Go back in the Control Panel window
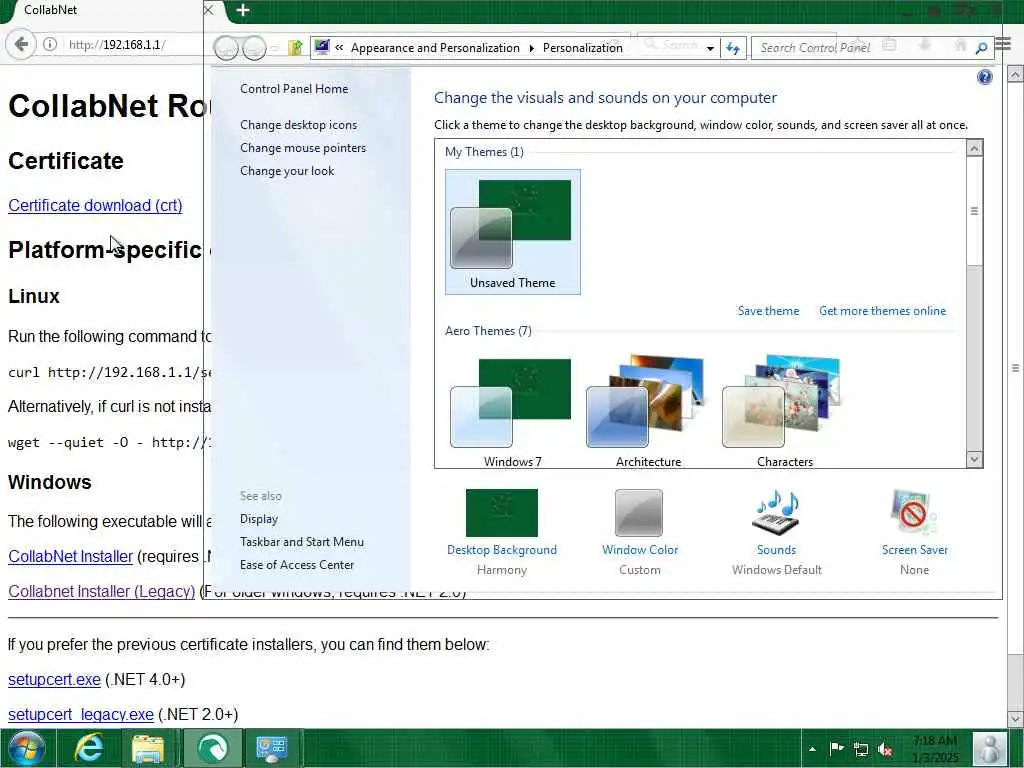This screenshot has width=1024, height=768. pyautogui.click(x=226, y=48)
